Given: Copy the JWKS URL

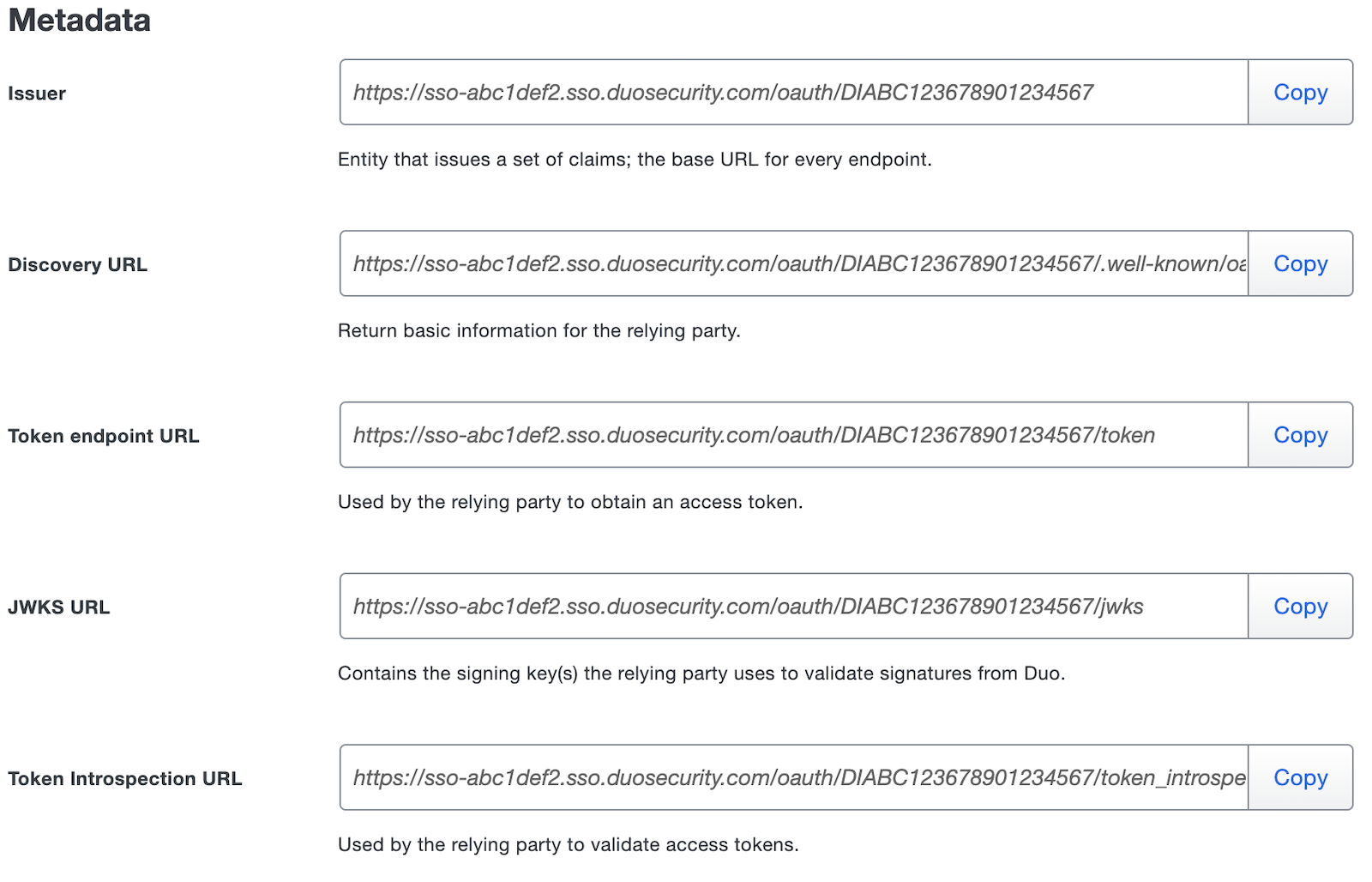Looking at the screenshot, I should (1300, 606).
